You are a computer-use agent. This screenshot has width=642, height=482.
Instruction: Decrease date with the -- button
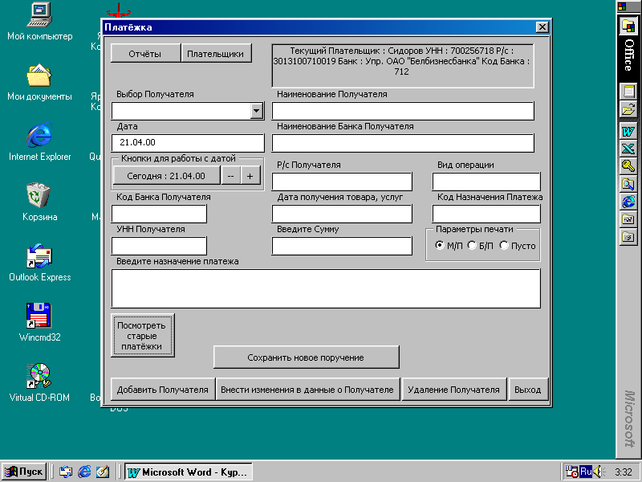point(231,176)
